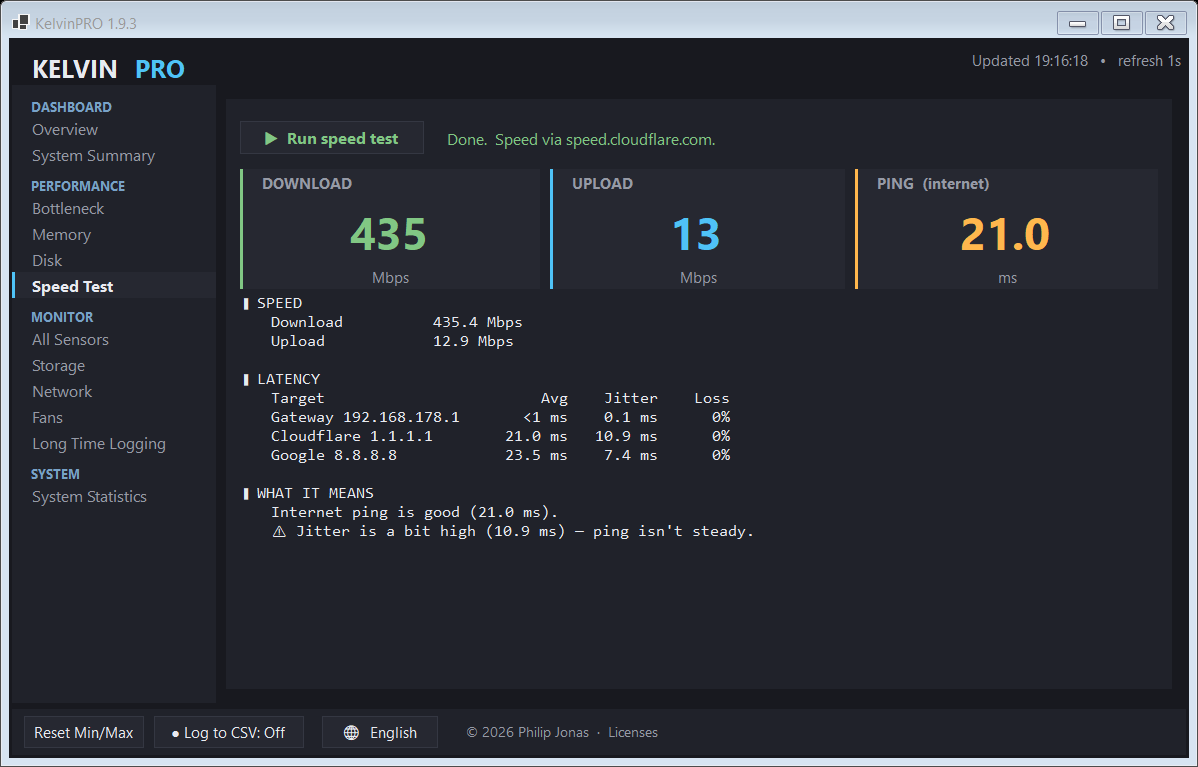
Task: Click the DOWNLOAD 435 Mbps card
Action: click(x=390, y=229)
